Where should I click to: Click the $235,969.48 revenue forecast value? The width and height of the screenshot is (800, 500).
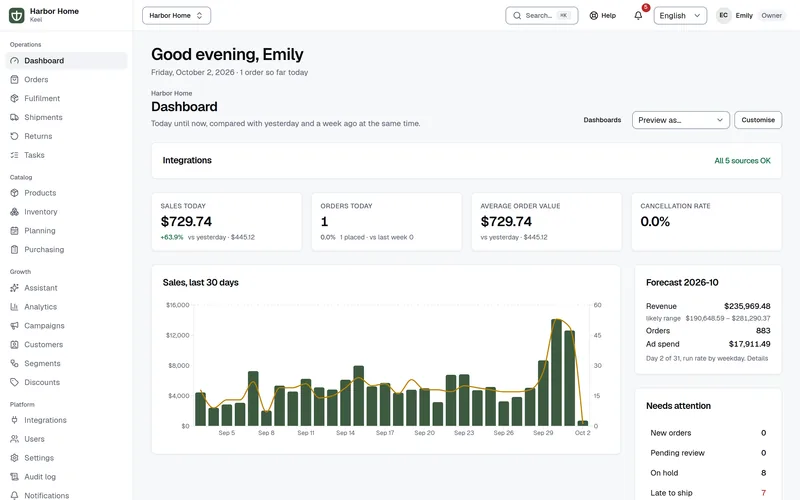[x=747, y=306]
